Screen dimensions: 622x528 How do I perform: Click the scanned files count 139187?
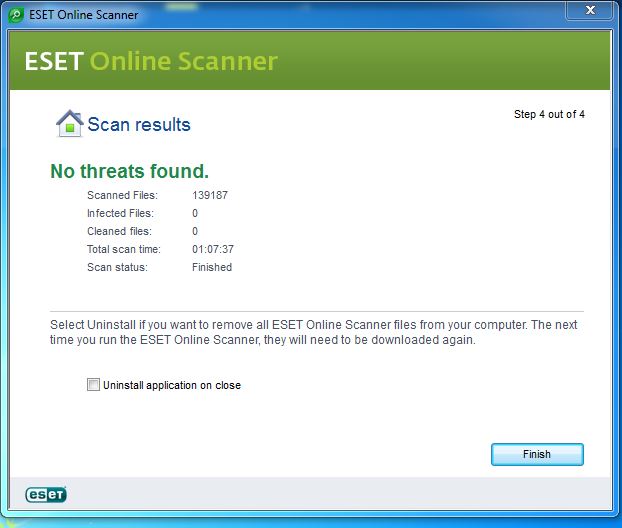click(x=210, y=195)
